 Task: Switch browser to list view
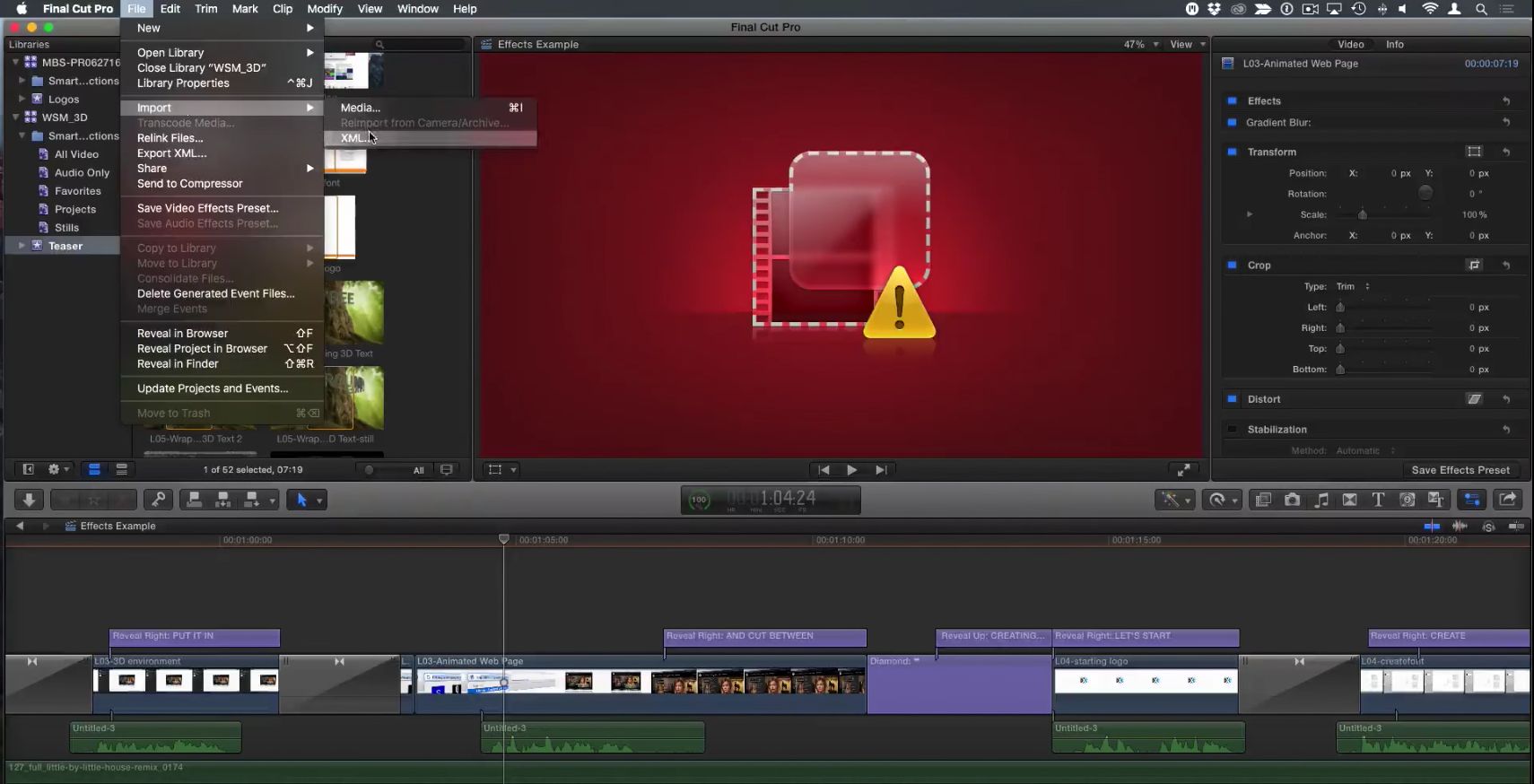pyautogui.click(x=121, y=469)
